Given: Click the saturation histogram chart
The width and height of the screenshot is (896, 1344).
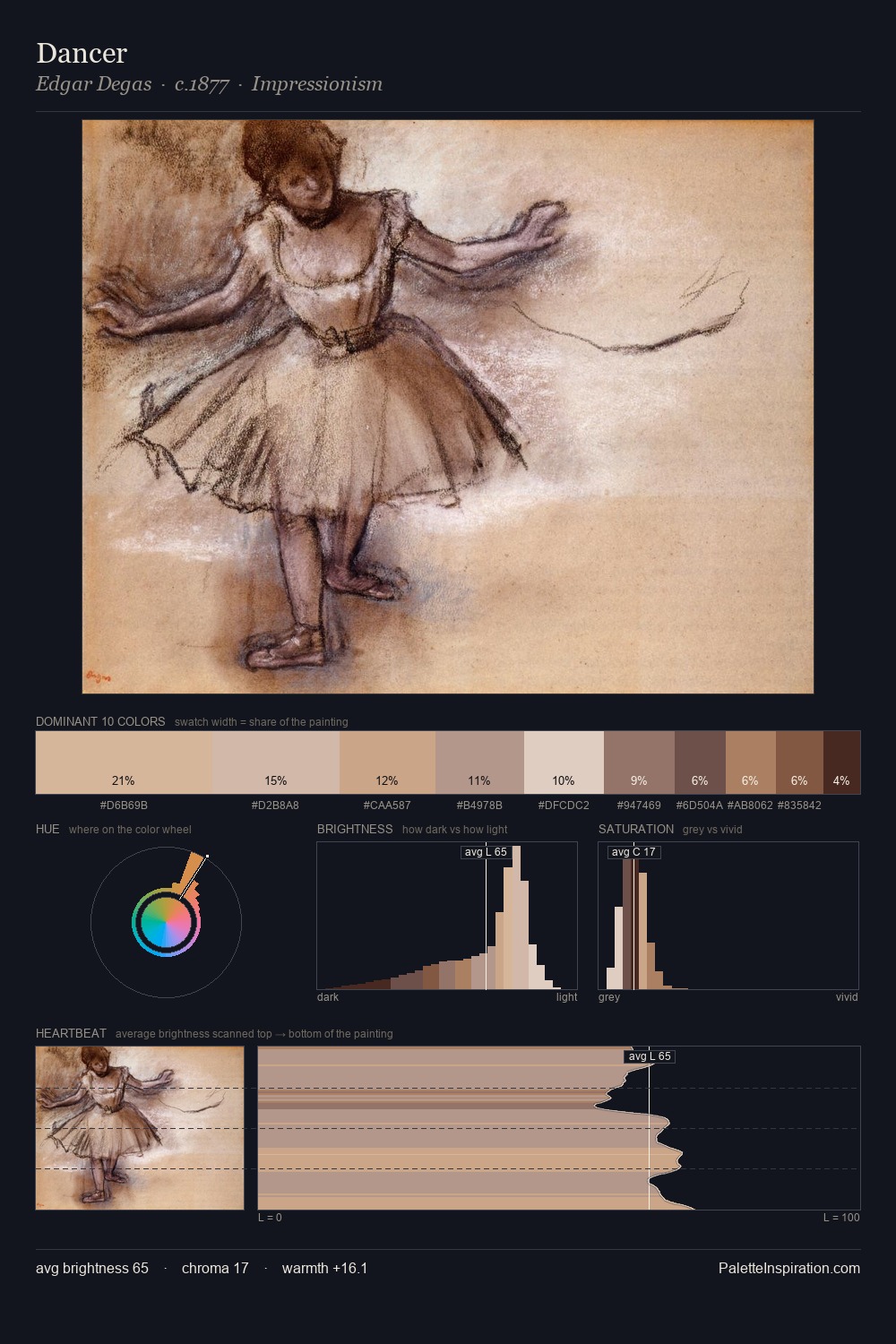Looking at the screenshot, I should tap(728, 916).
